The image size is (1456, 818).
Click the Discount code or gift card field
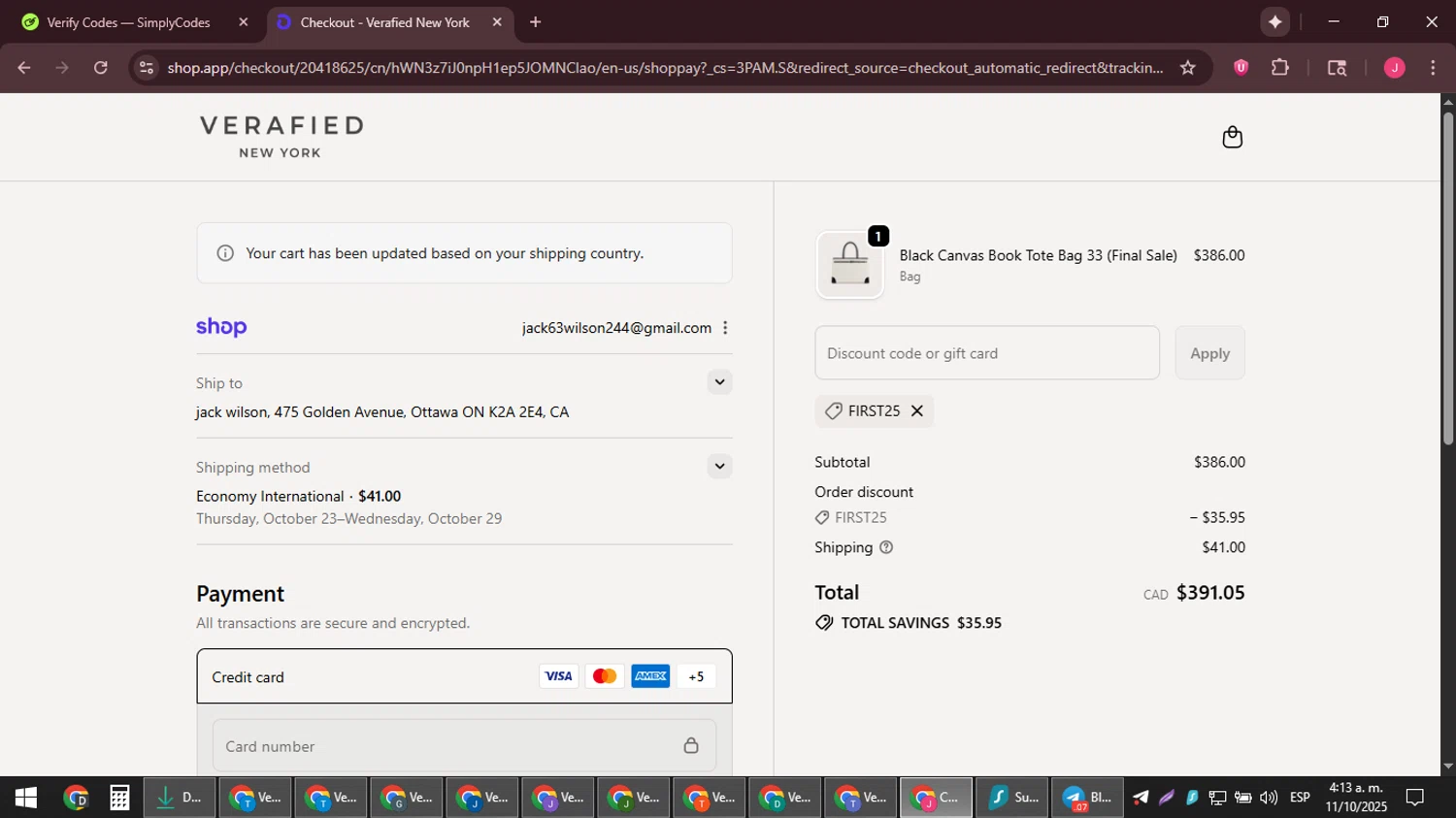click(x=987, y=353)
